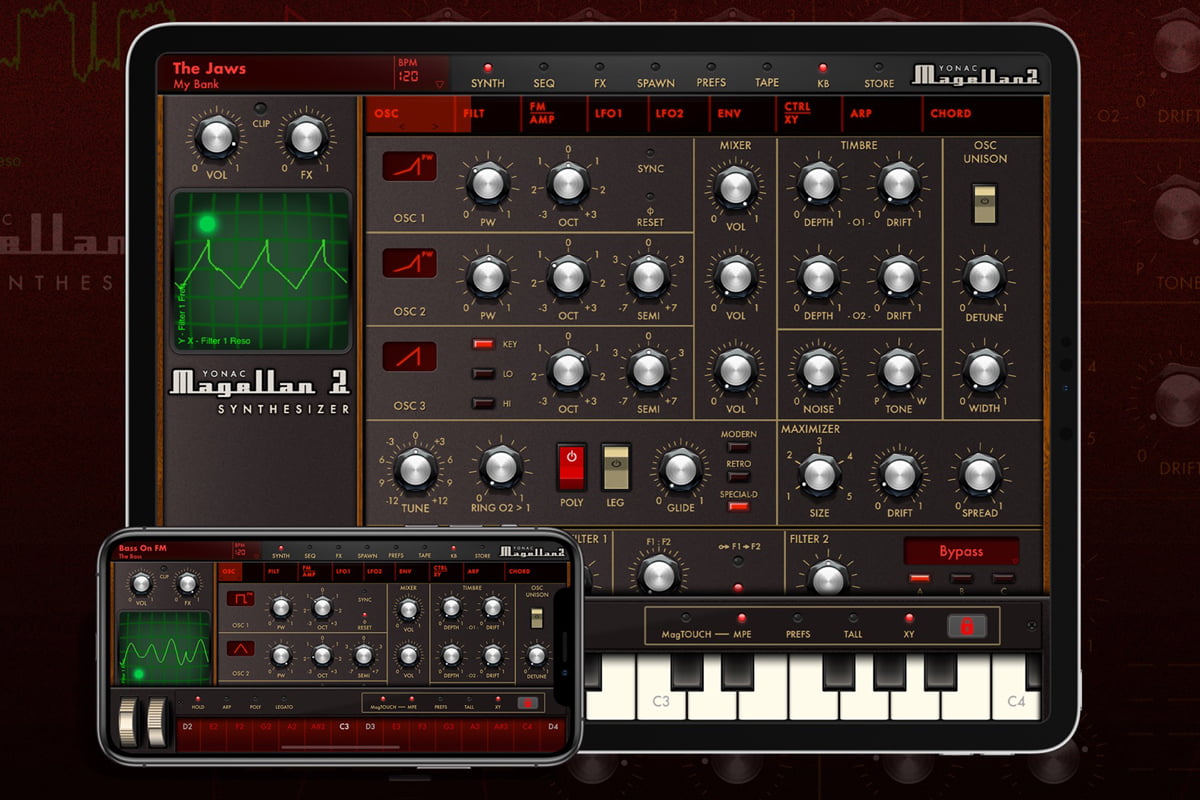Enable the RETRO glide mode button
Screen dimensions: 1200x800
click(x=739, y=477)
